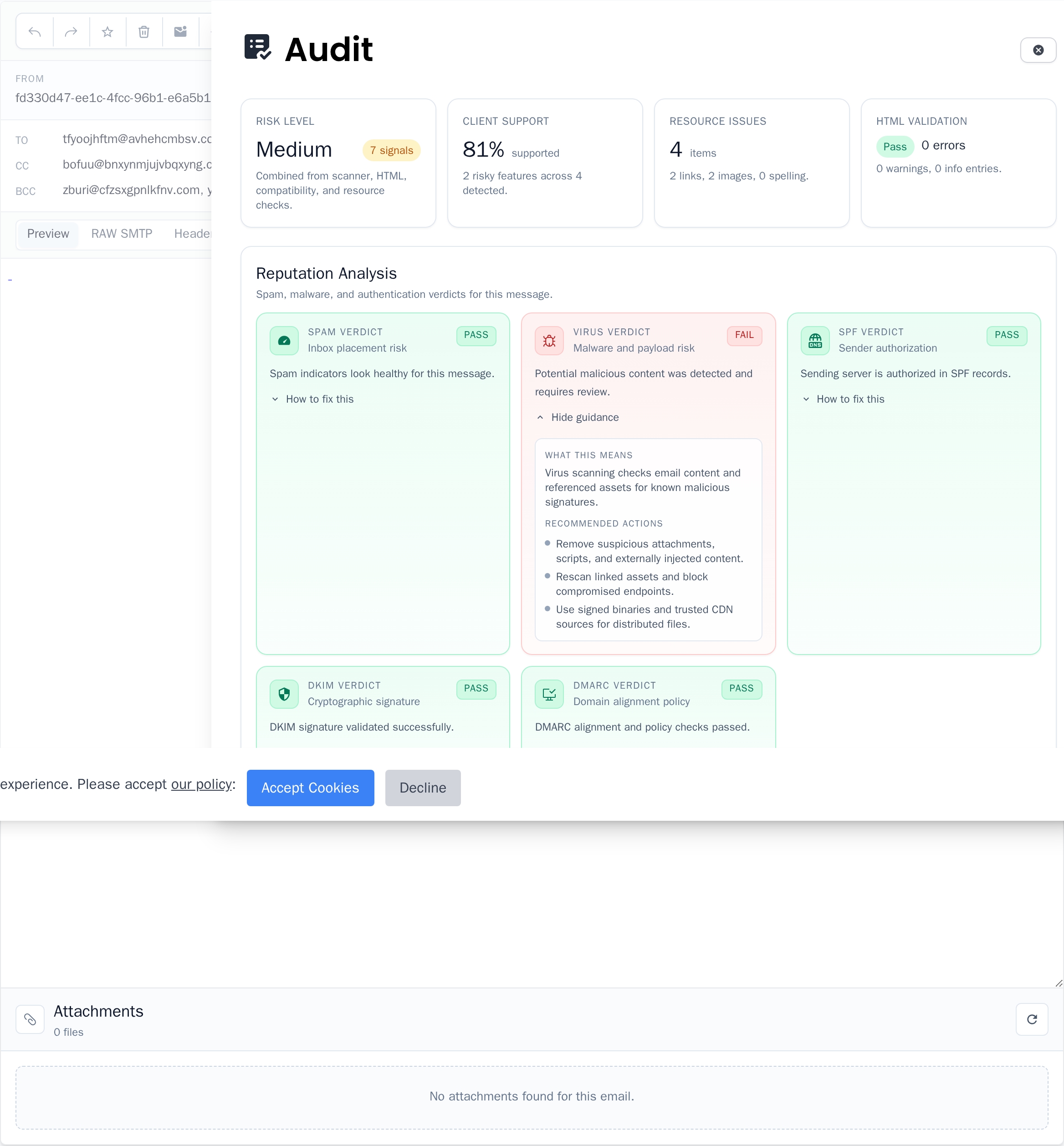Open the our policy link
This screenshot has width=1064, height=1146.
(201, 784)
